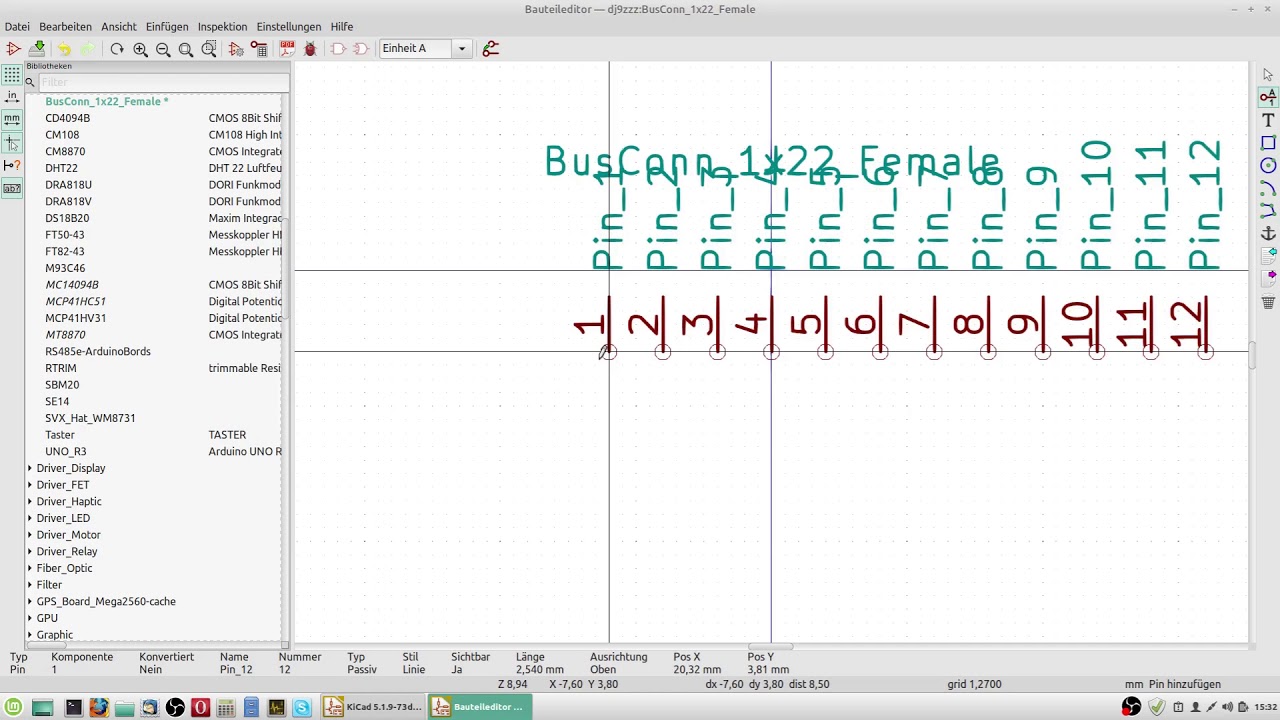Screen dimensions: 1280x720
Task: Activate the add pin tool
Action: [x=1268, y=97]
